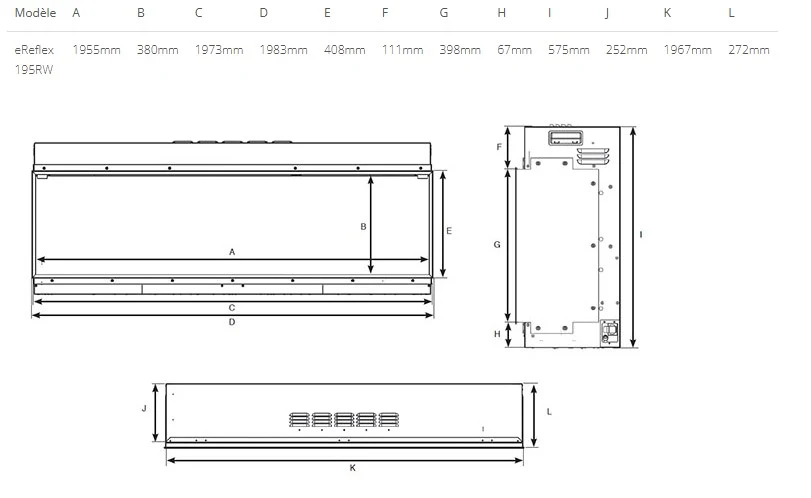Select the '1983mm' value cell
The height and width of the screenshot is (498, 811).
[283, 50]
